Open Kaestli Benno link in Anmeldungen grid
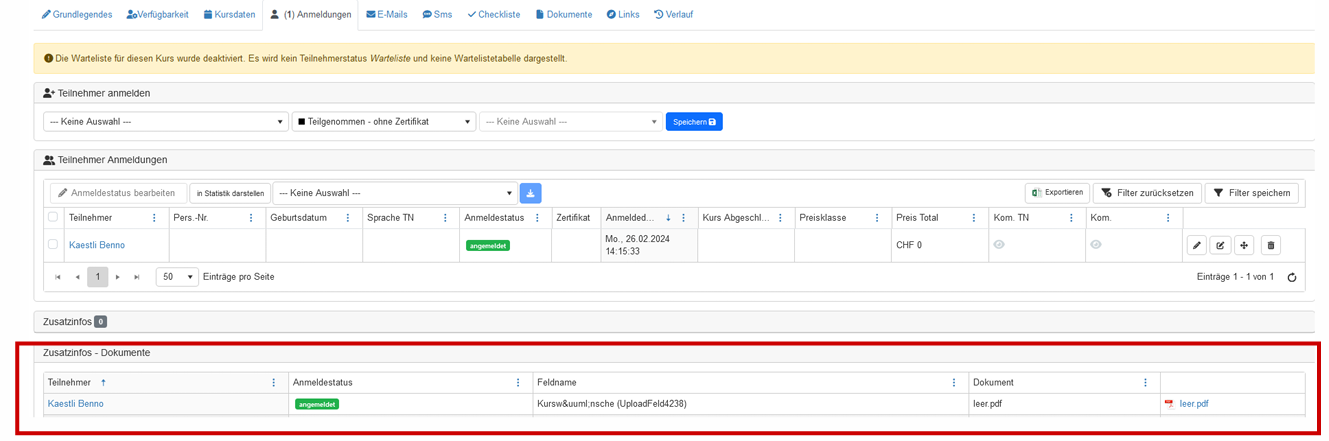This screenshot has width=1329, height=441. click(97, 245)
